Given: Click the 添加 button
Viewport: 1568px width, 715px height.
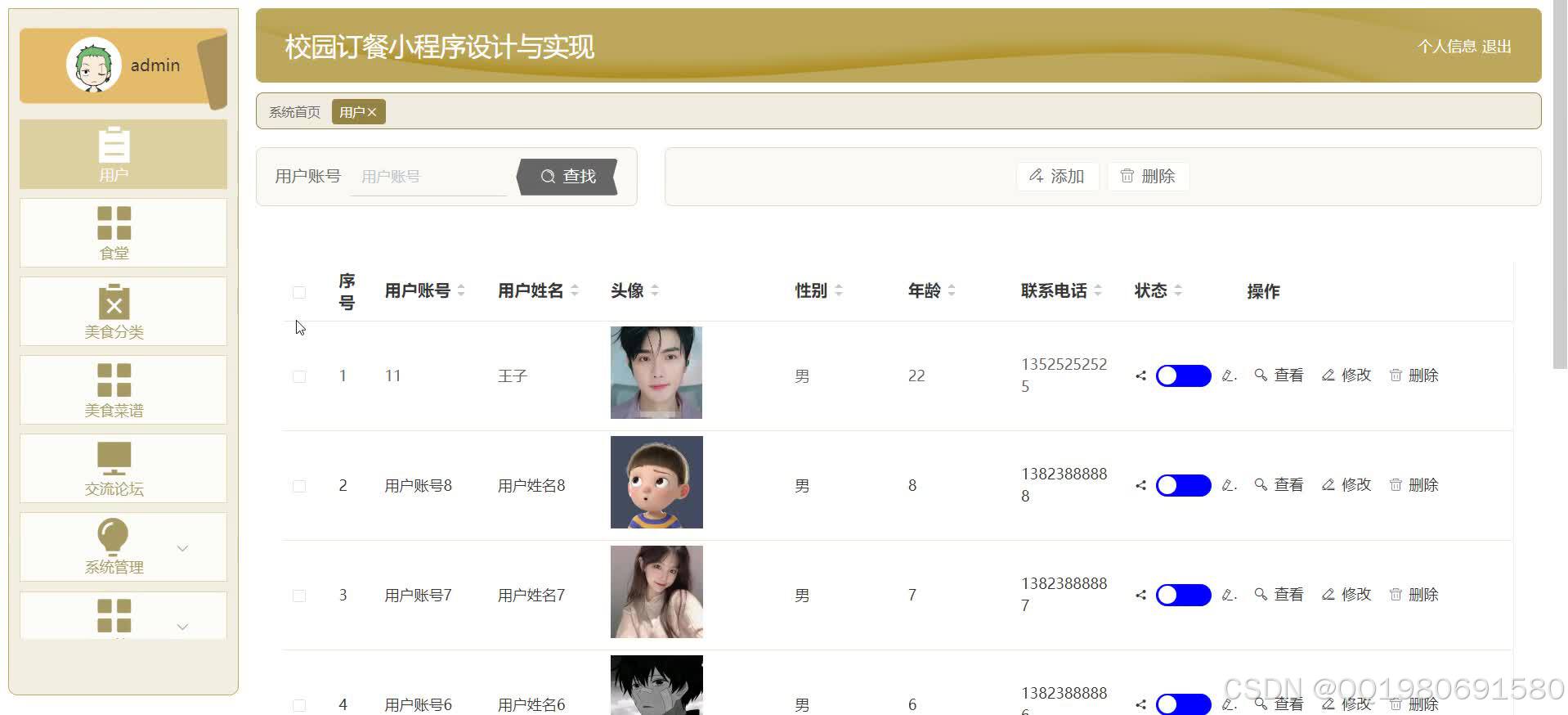Looking at the screenshot, I should pyautogui.click(x=1056, y=176).
